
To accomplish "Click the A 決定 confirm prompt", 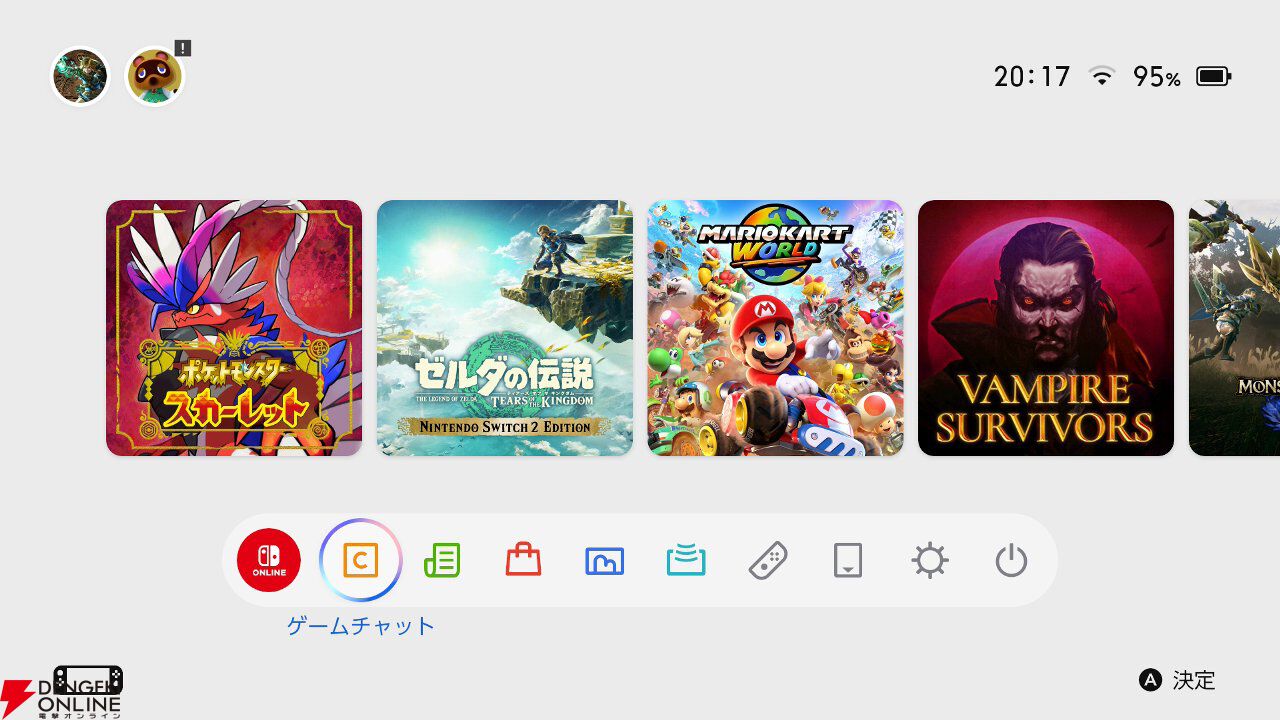I will 1177,680.
